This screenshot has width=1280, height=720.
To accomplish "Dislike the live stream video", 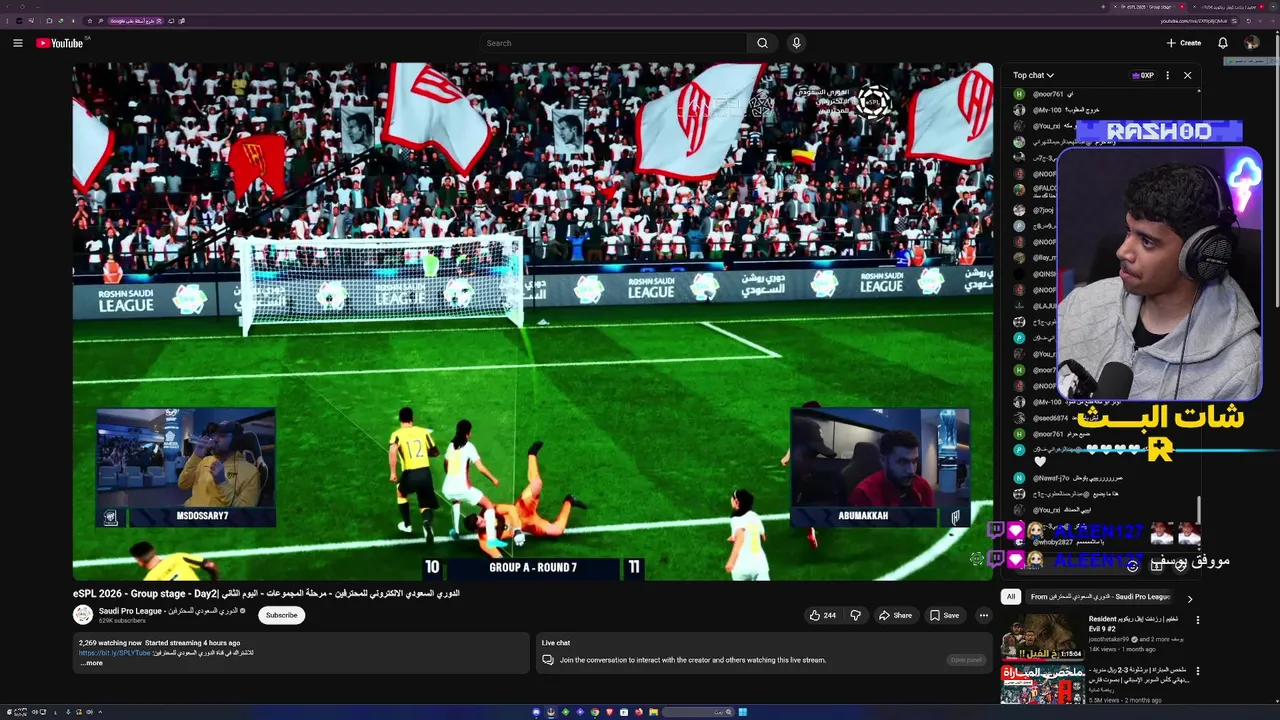I will pyautogui.click(x=855, y=615).
